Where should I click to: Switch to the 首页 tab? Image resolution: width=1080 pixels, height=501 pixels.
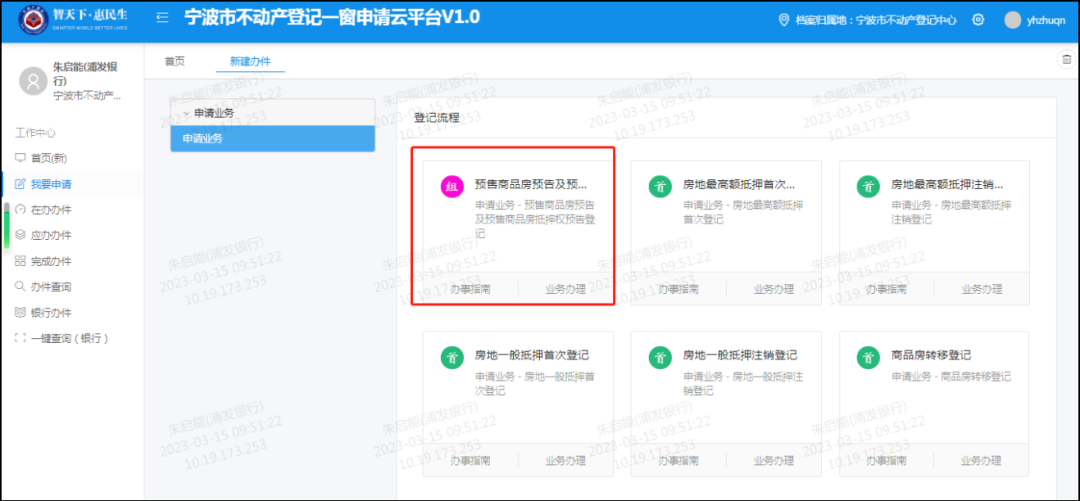pos(175,61)
